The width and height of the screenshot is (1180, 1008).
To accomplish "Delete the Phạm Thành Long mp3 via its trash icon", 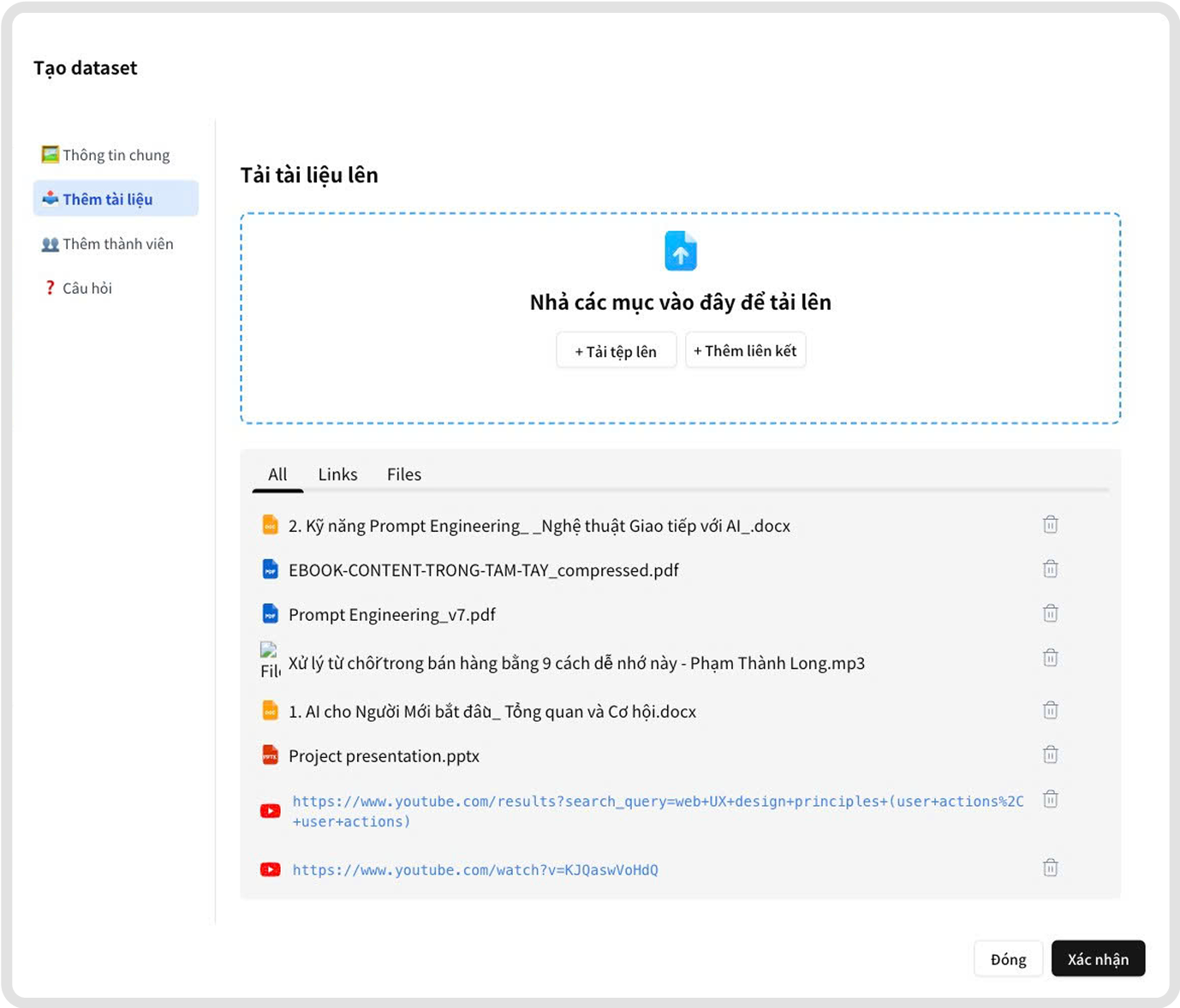I will [1050, 658].
